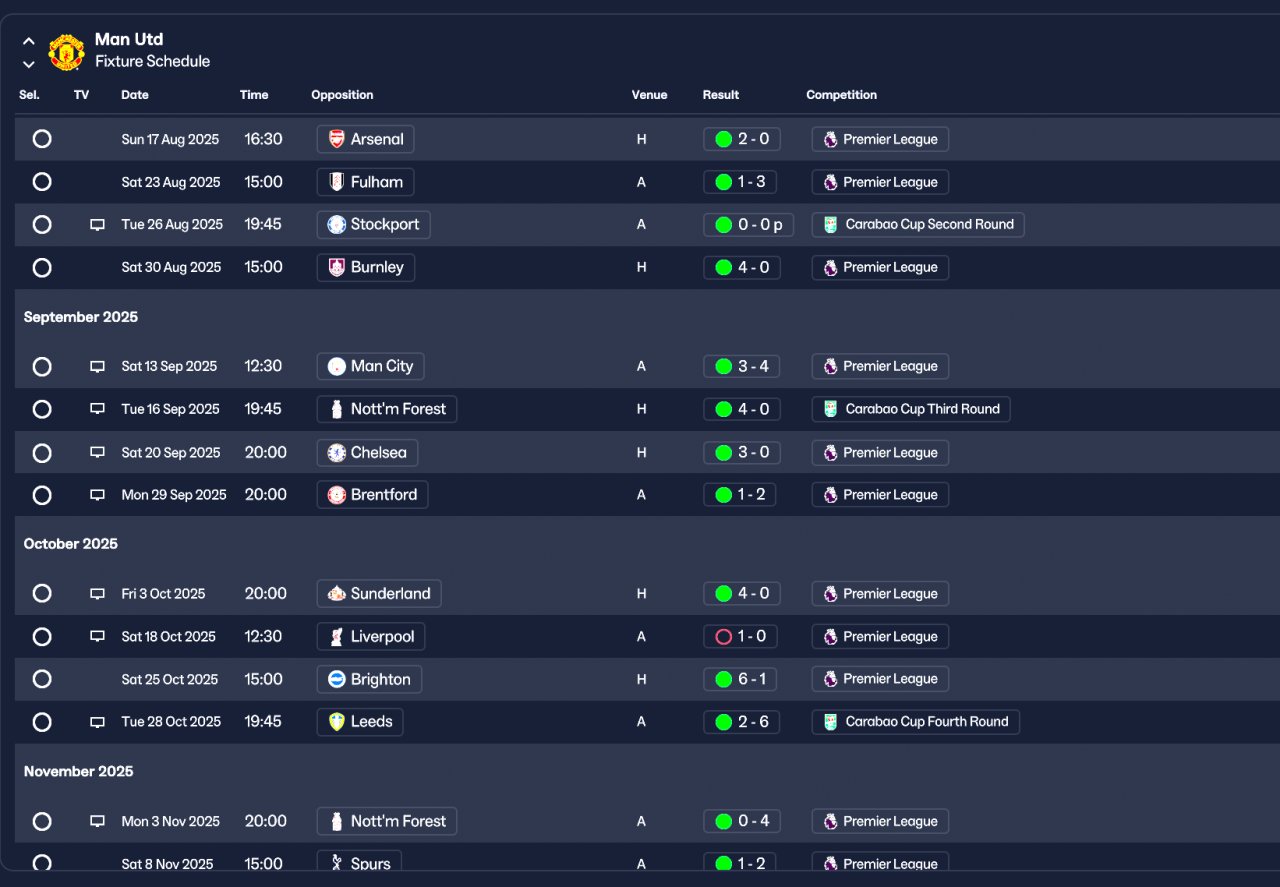Click TV icon on Chelsea row
The height and width of the screenshot is (887, 1280).
97,453
